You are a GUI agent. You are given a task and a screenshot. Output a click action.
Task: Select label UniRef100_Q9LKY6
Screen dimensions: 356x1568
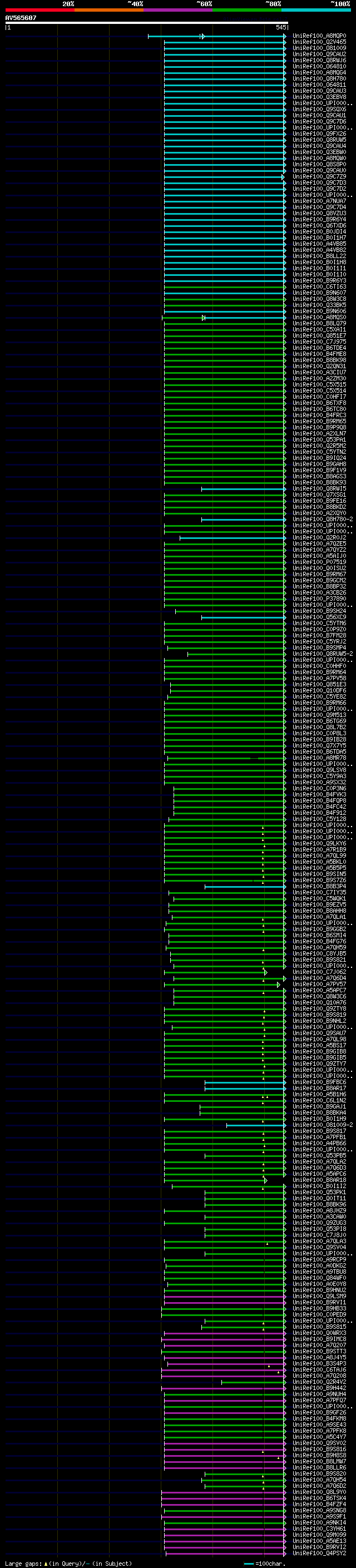point(319,844)
